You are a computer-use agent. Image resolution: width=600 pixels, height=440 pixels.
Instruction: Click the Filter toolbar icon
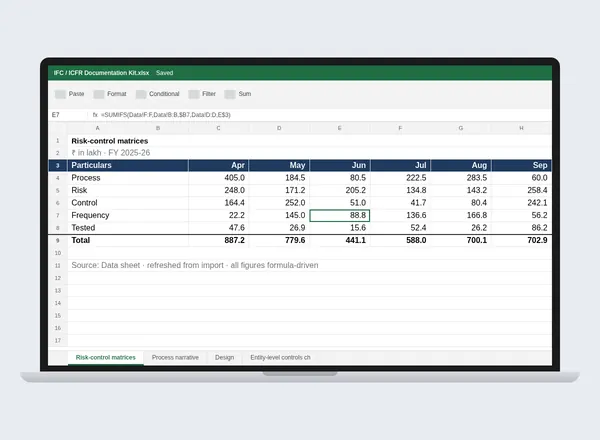coord(194,94)
